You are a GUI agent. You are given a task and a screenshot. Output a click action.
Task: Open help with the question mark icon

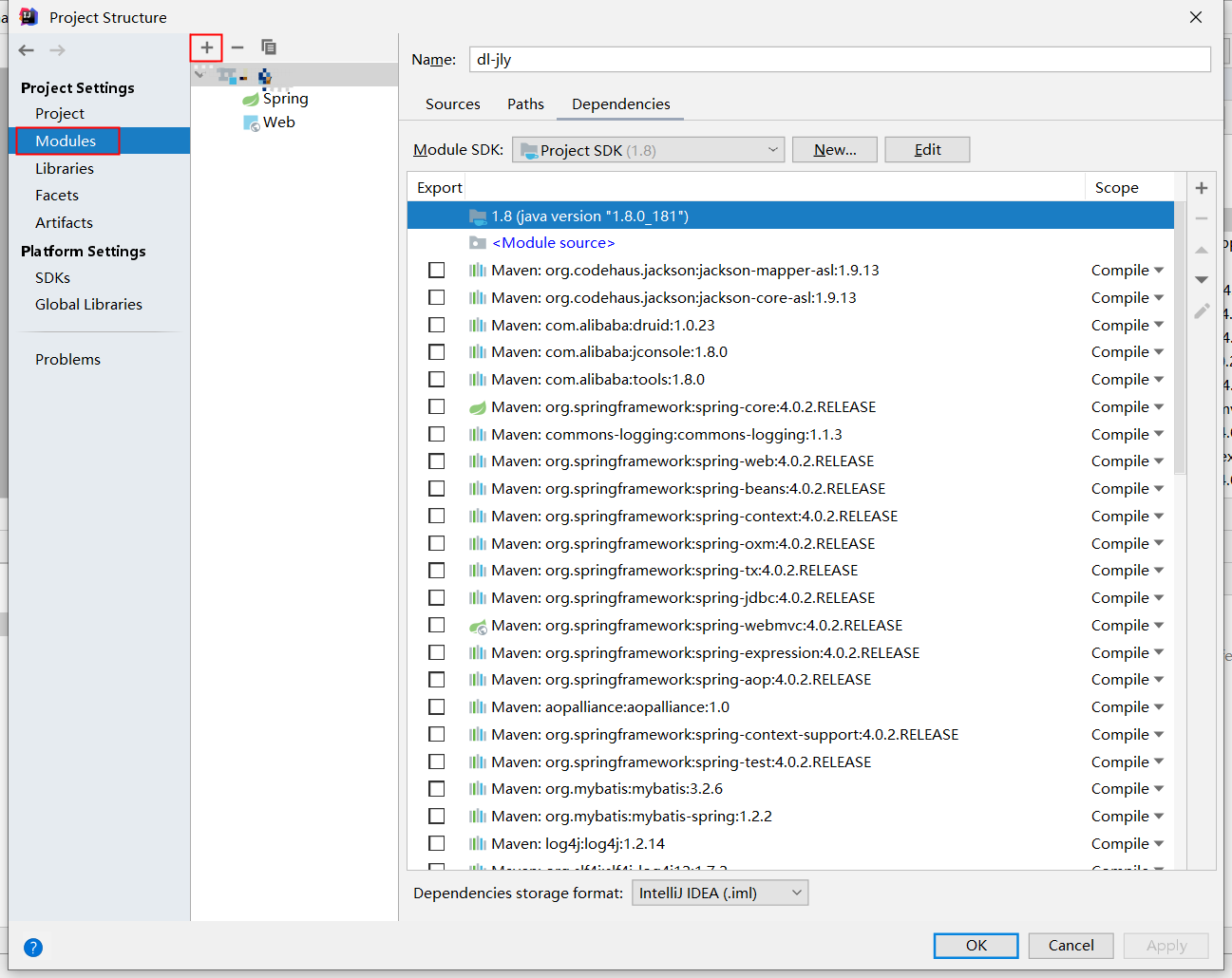tap(33, 947)
